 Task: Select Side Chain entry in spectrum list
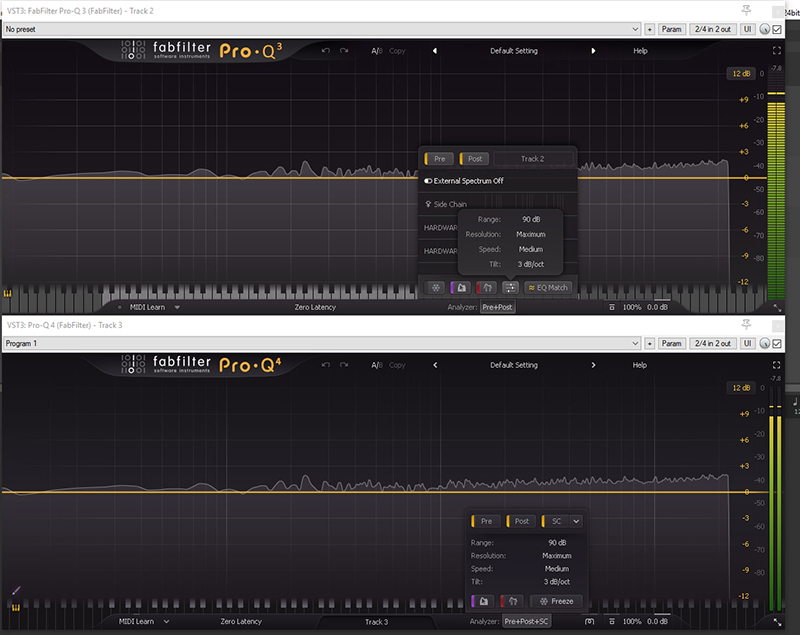(x=497, y=204)
